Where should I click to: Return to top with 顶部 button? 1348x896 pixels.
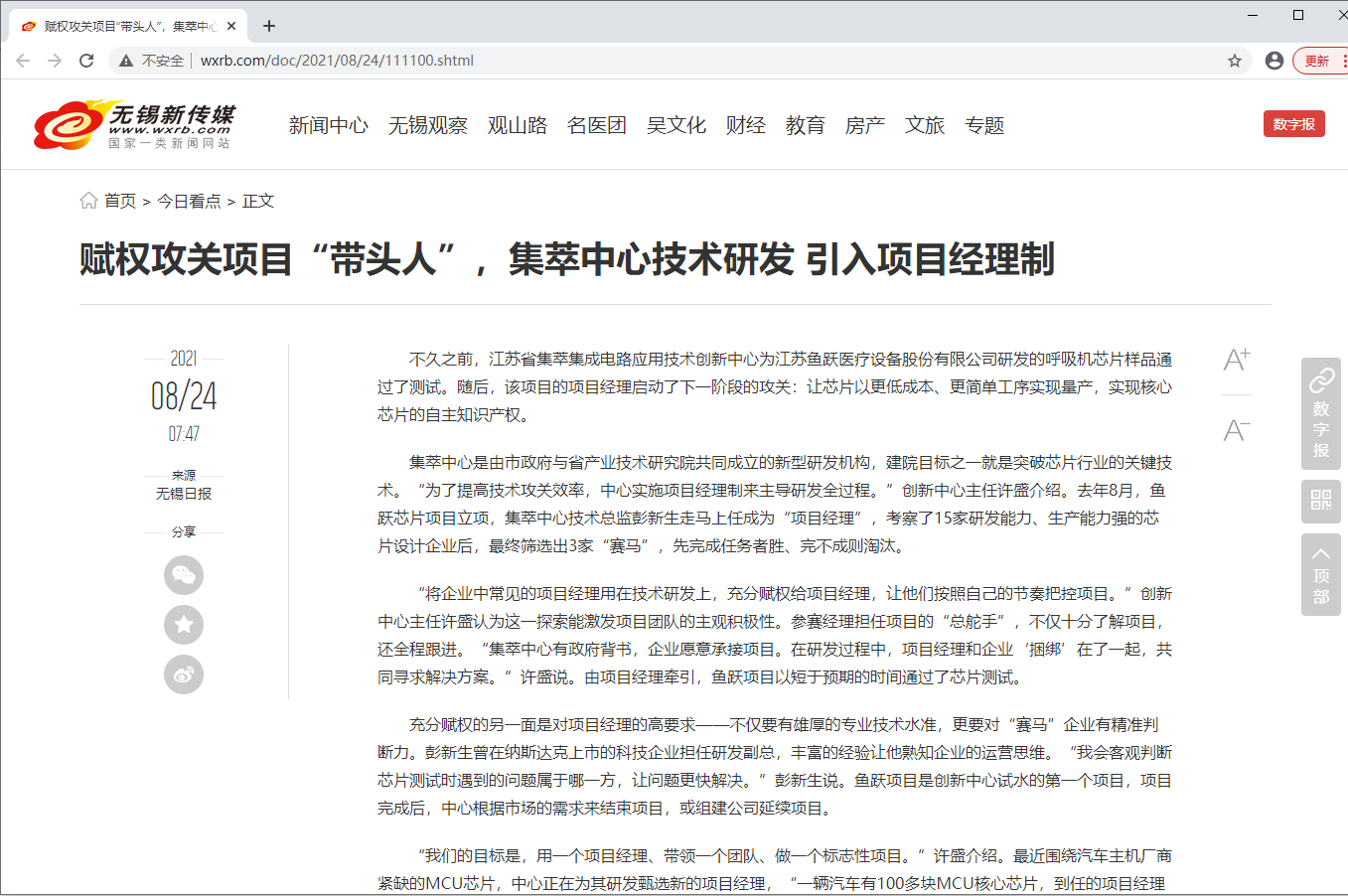1321,575
